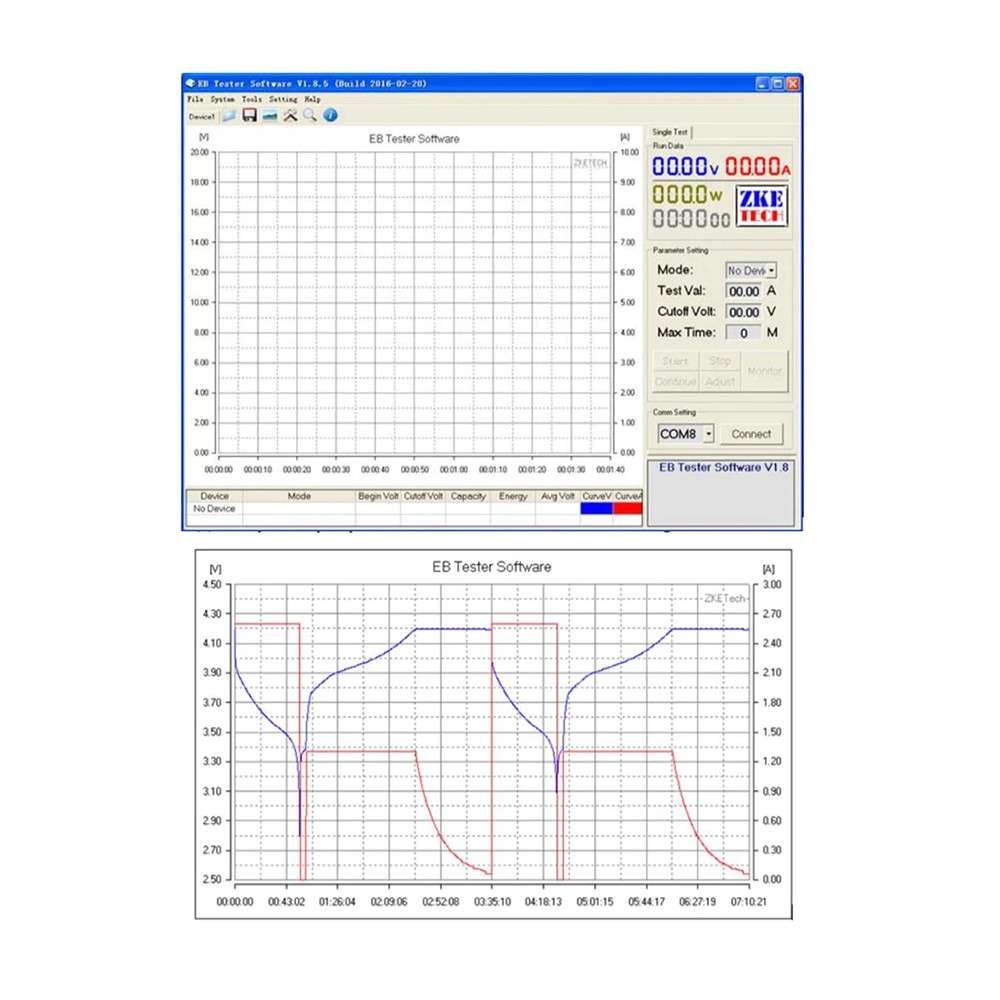Click the Test Val input field

[x=744, y=290]
